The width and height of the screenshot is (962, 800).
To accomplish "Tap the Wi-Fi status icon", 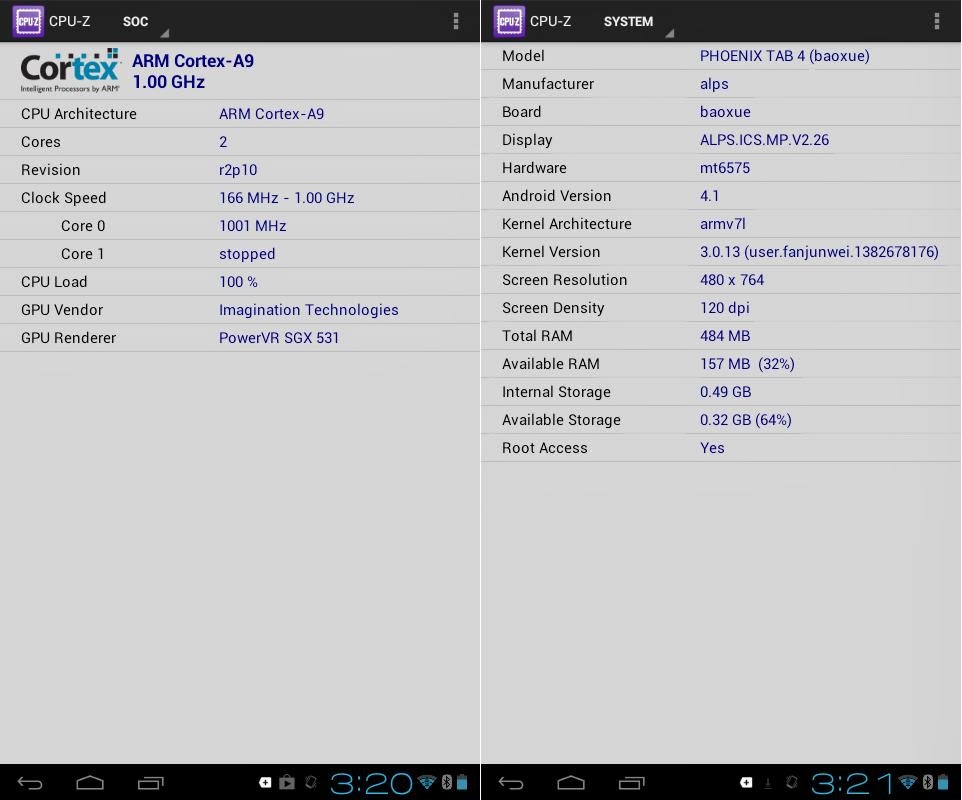I will click(905, 782).
